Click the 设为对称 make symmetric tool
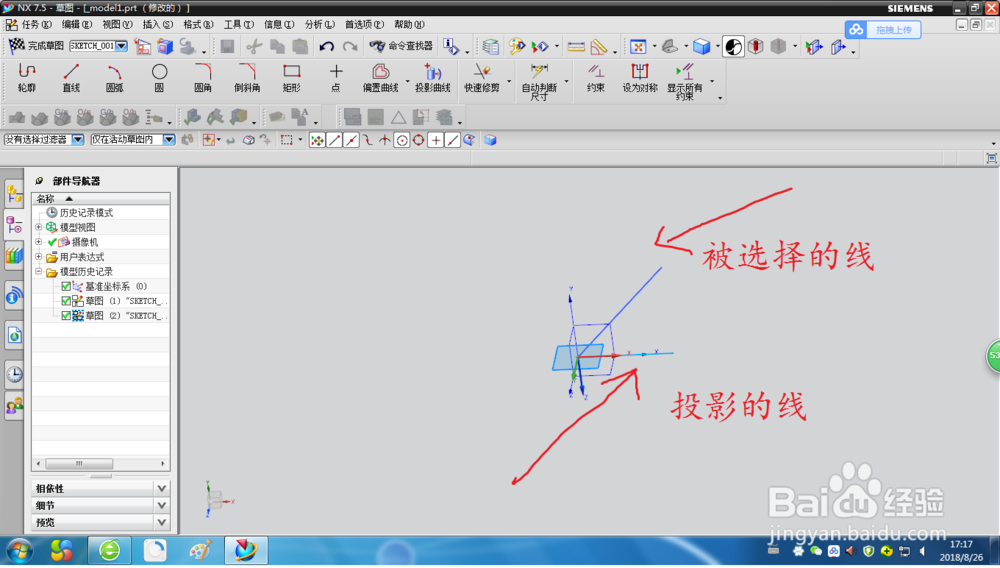Screen dimensions: 1000x568 (640, 78)
